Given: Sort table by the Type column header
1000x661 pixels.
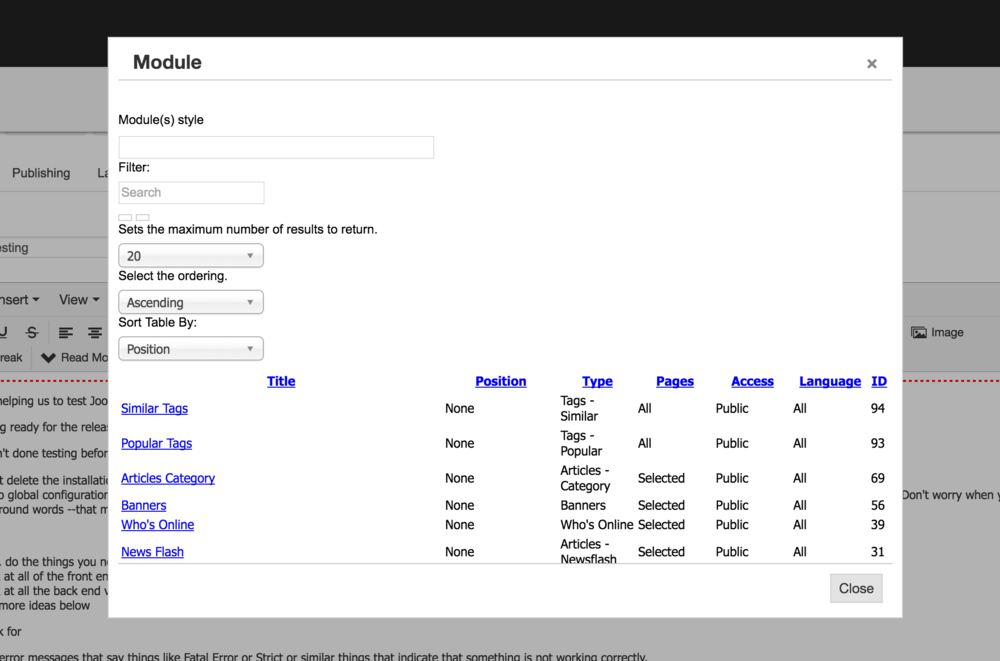Looking at the screenshot, I should tap(597, 382).
